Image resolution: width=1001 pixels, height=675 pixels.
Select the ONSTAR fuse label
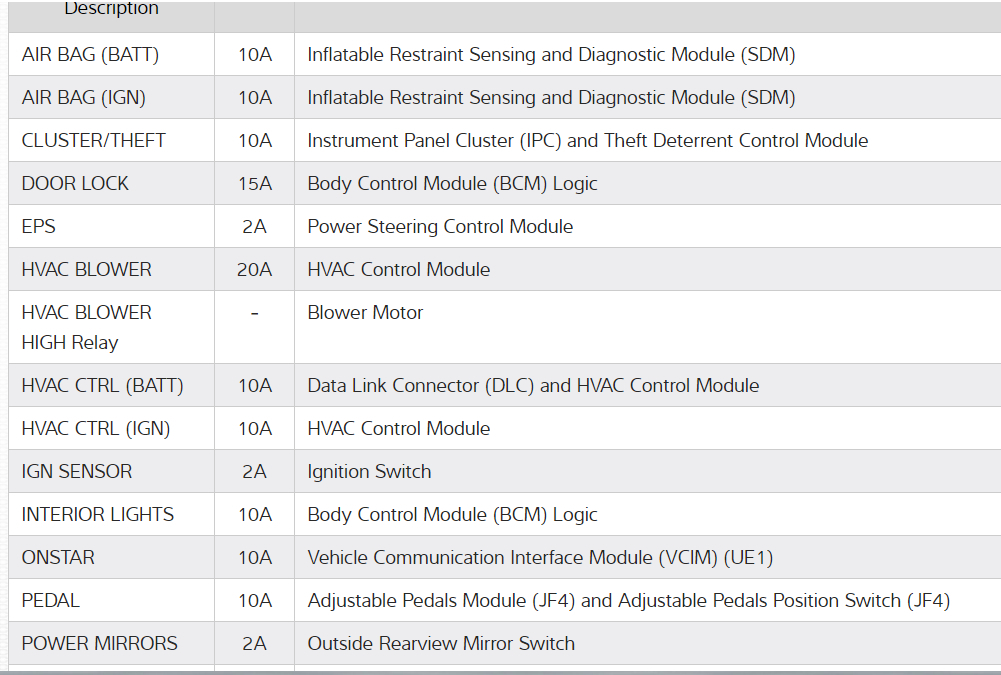[58, 558]
